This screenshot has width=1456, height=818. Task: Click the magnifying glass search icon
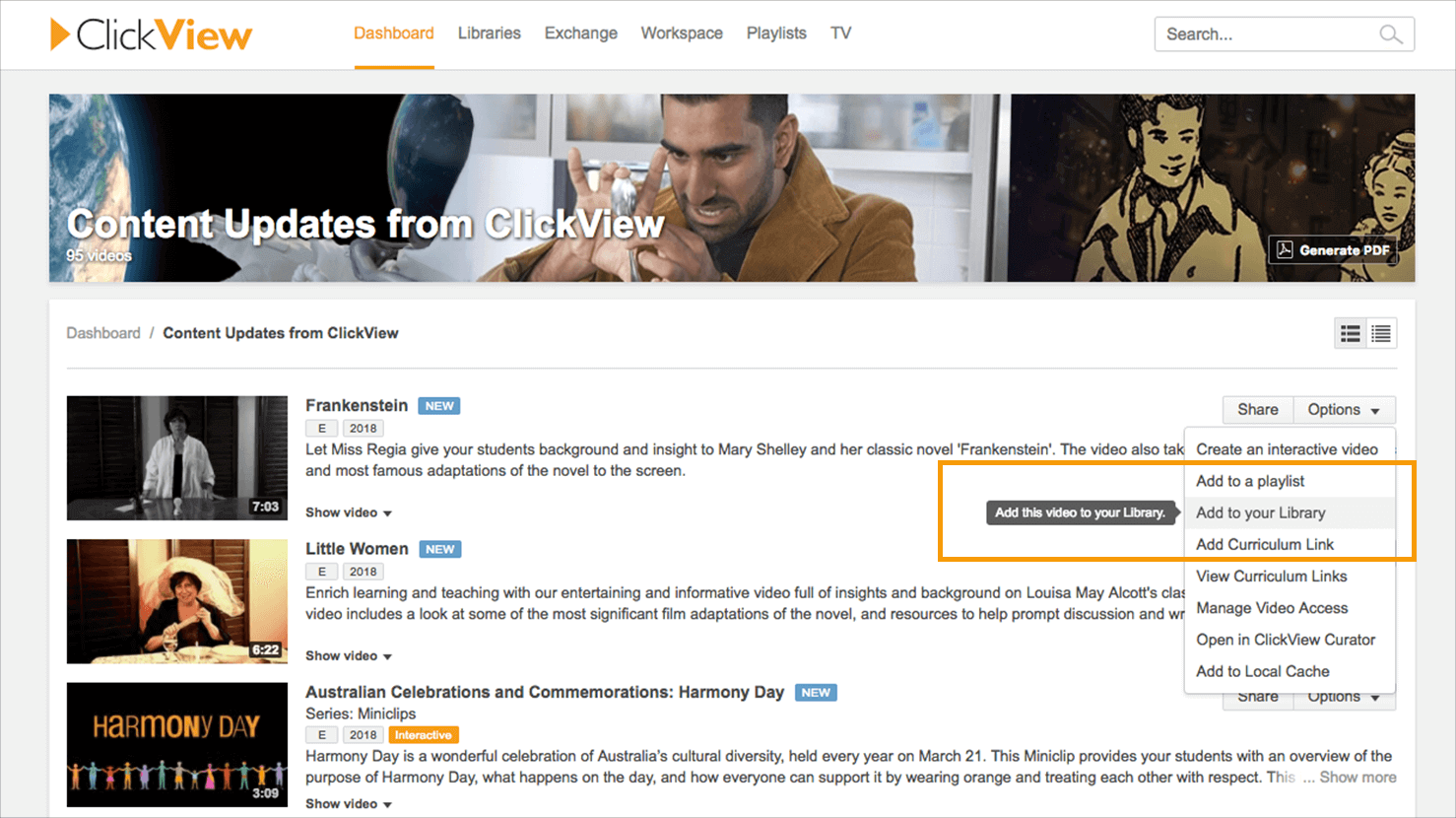click(x=1391, y=34)
